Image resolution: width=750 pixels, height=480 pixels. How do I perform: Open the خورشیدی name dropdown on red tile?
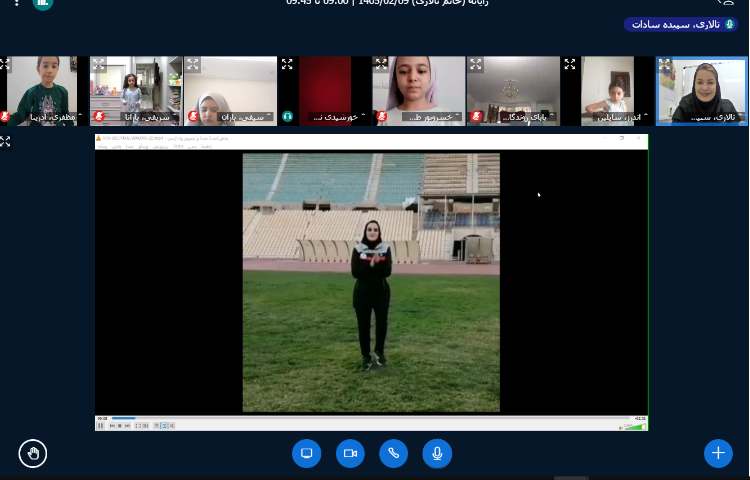339,117
